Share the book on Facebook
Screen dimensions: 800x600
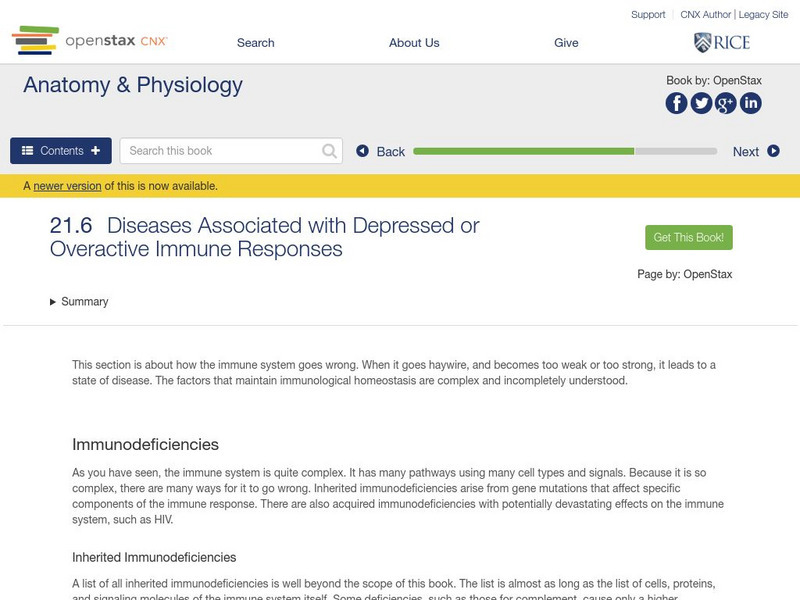click(677, 103)
